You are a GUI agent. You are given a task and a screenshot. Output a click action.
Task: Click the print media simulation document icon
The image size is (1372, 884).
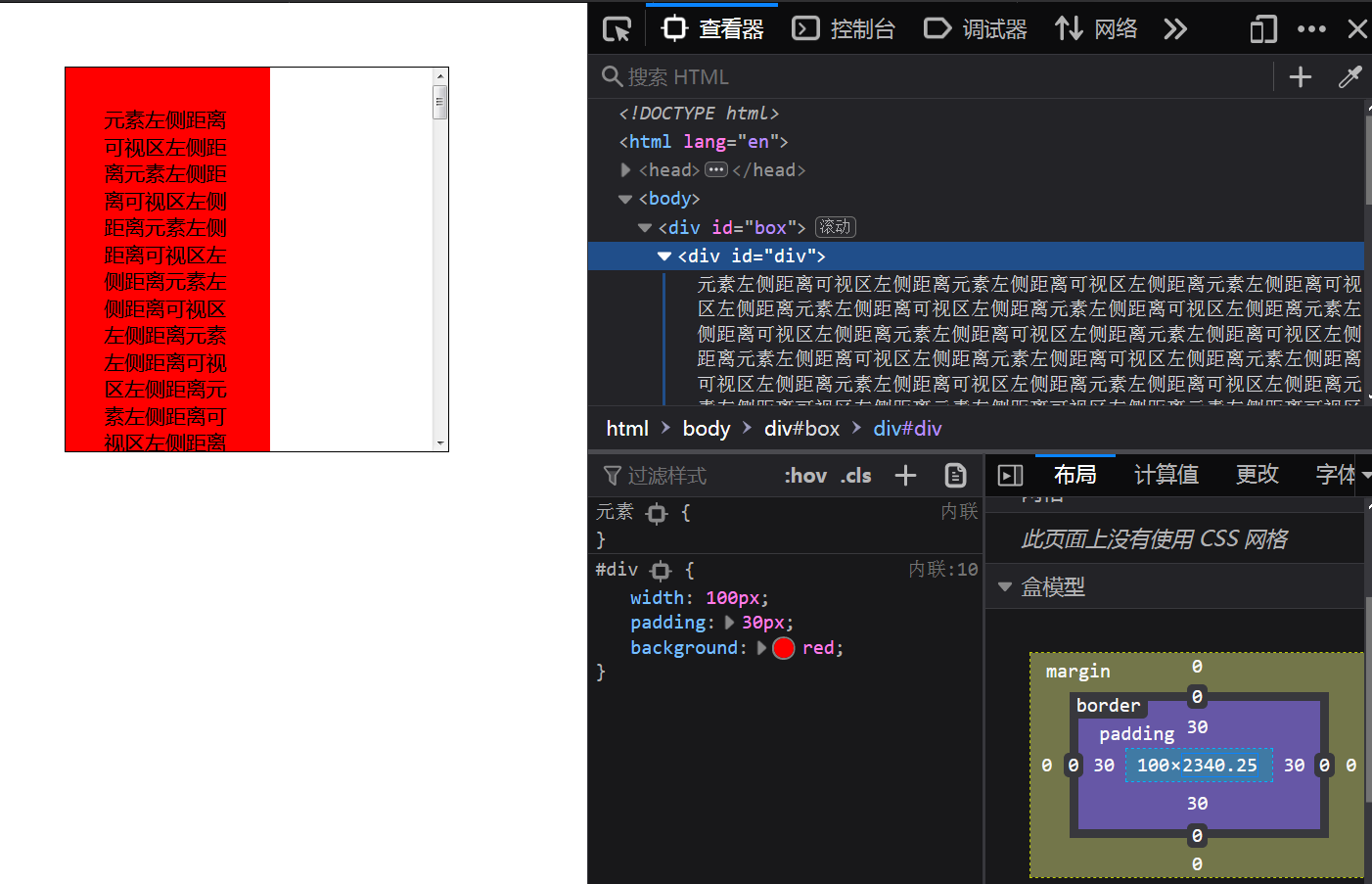coord(956,476)
